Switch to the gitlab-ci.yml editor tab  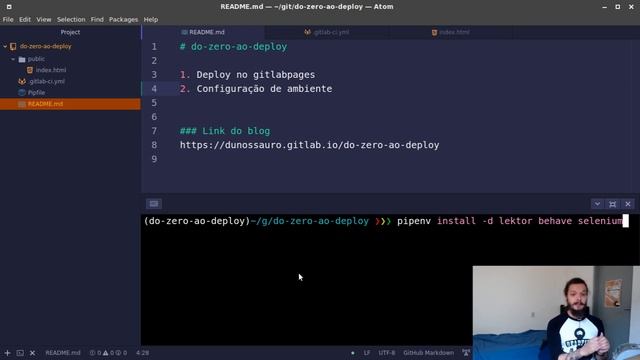point(327,32)
